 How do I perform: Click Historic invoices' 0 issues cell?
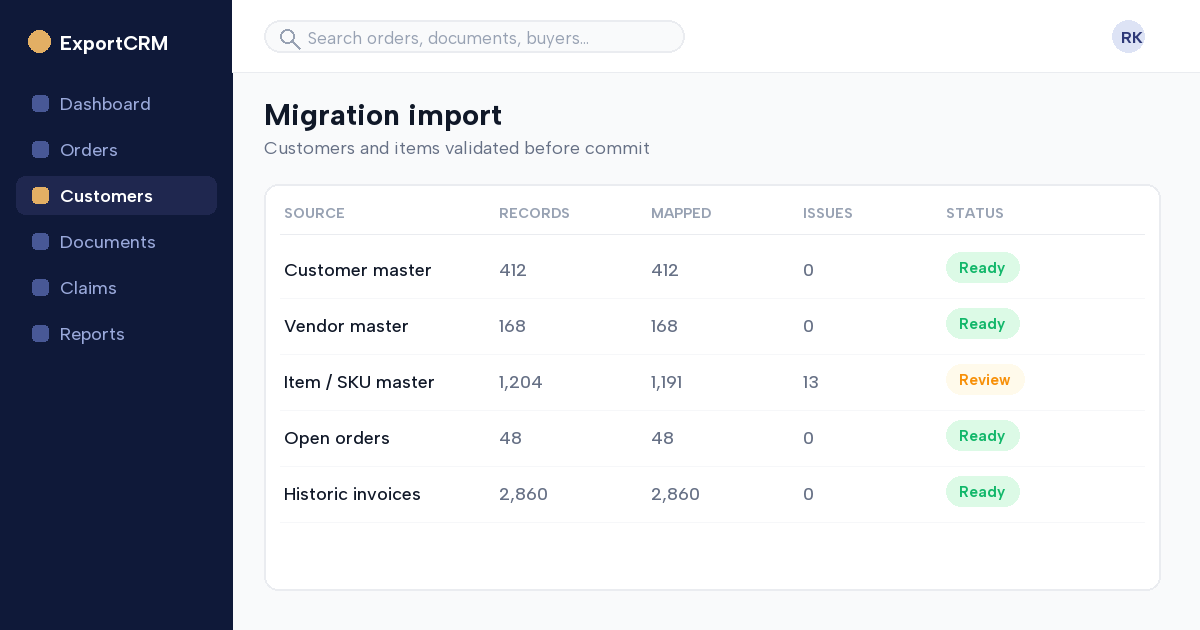click(808, 494)
